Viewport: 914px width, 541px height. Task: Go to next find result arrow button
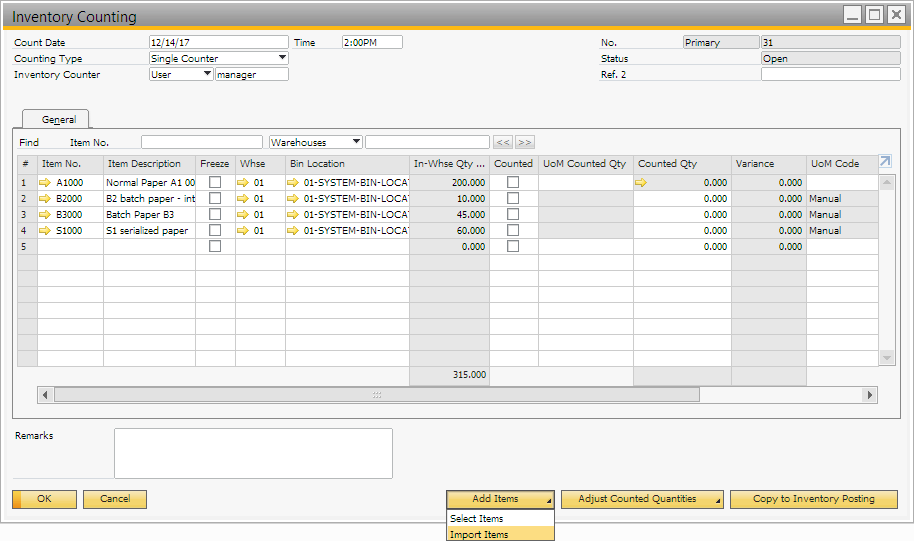pos(525,143)
